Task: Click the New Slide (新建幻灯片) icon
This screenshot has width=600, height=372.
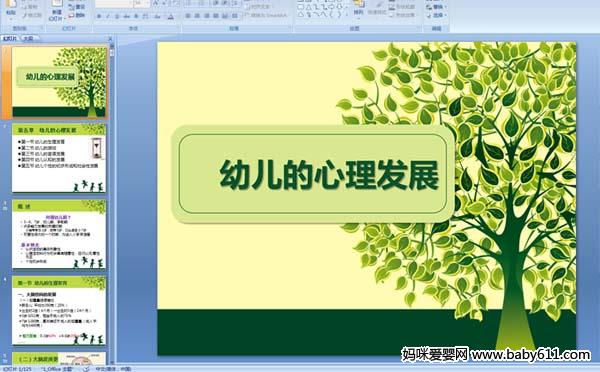Action: (x=56, y=10)
